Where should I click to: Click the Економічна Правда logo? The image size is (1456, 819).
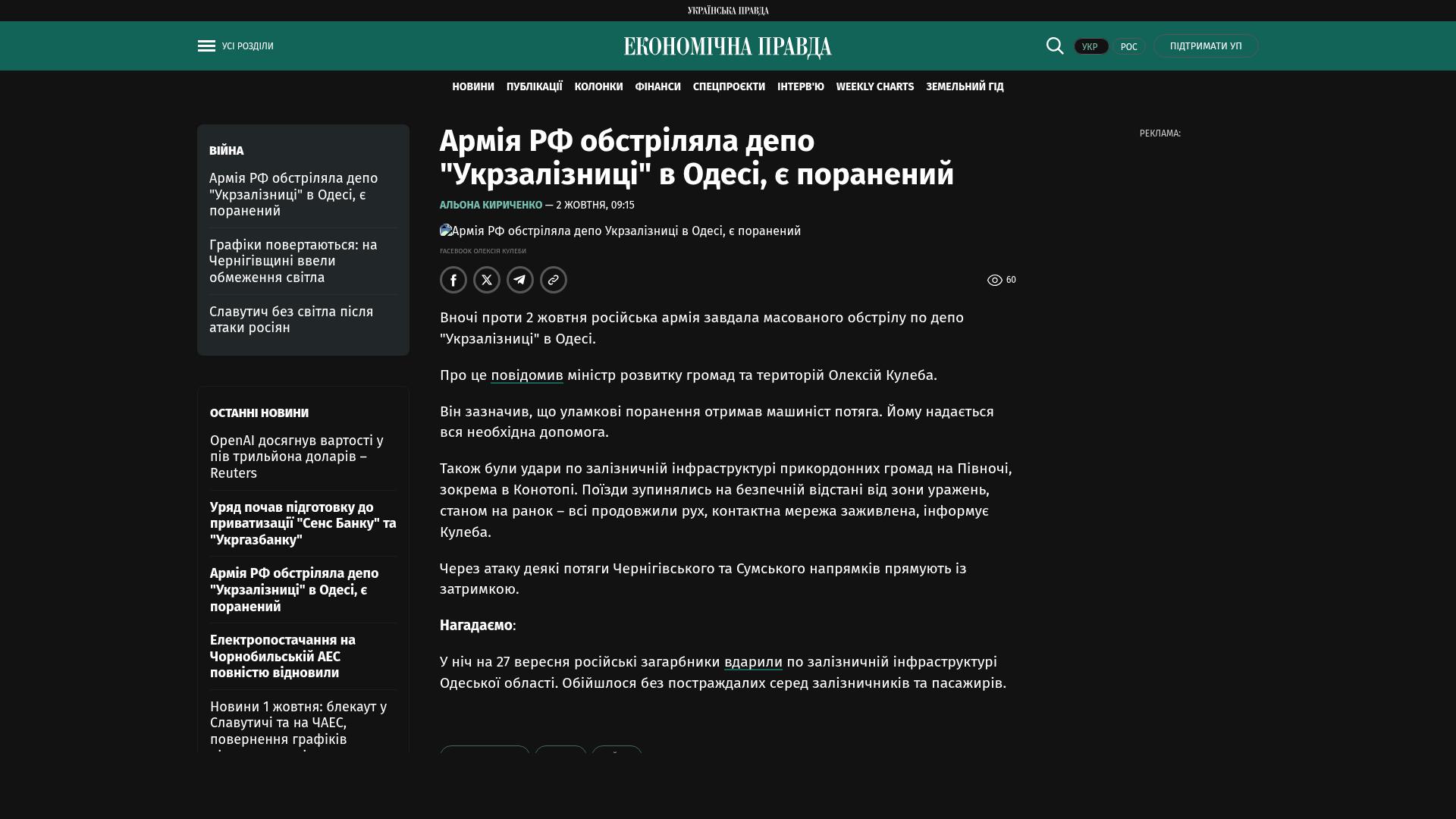click(x=727, y=47)
